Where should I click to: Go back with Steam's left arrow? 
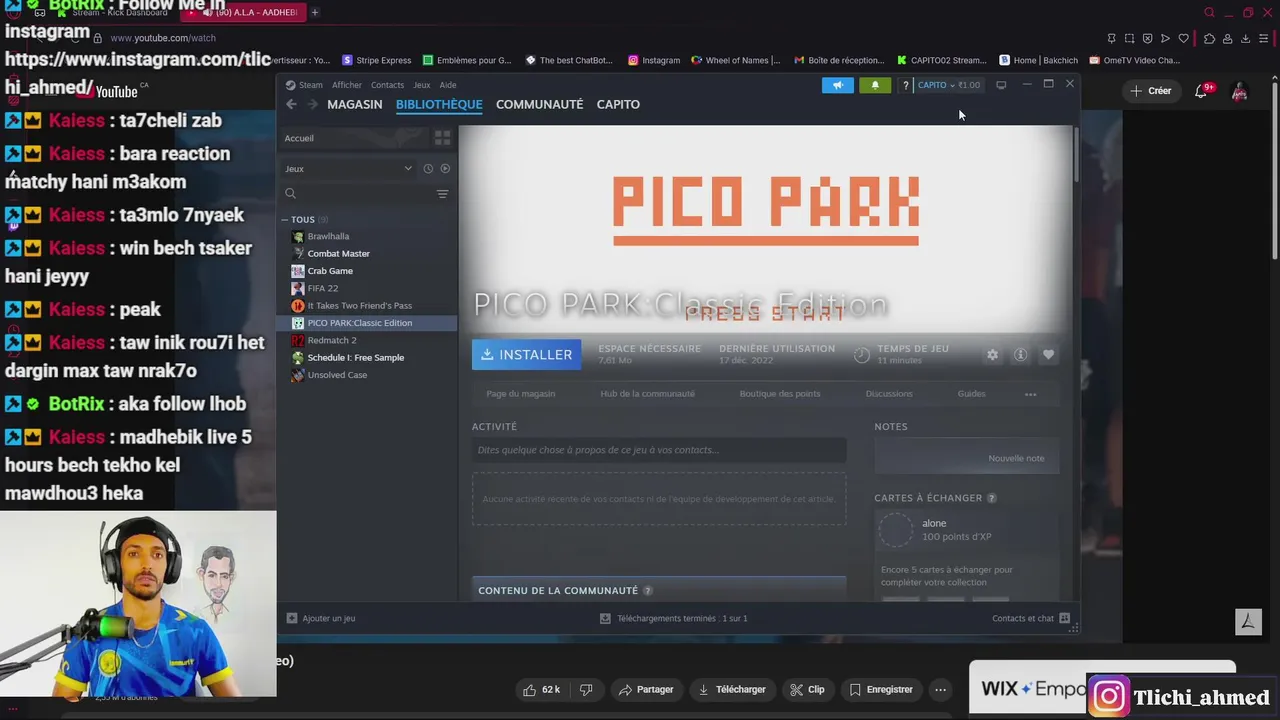[x=291, y=104]
